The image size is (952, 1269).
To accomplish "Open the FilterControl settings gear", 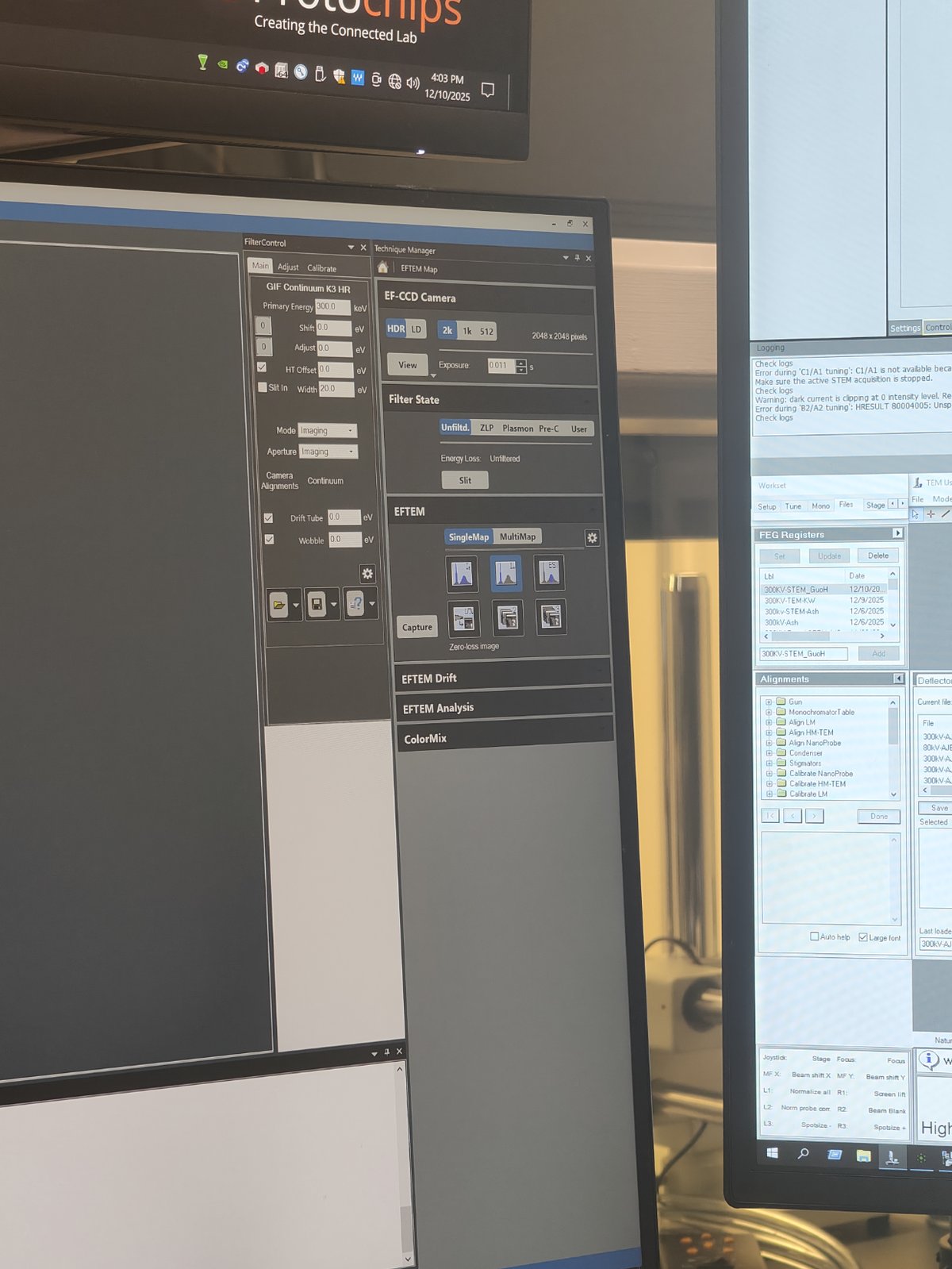I will (367, 573).
